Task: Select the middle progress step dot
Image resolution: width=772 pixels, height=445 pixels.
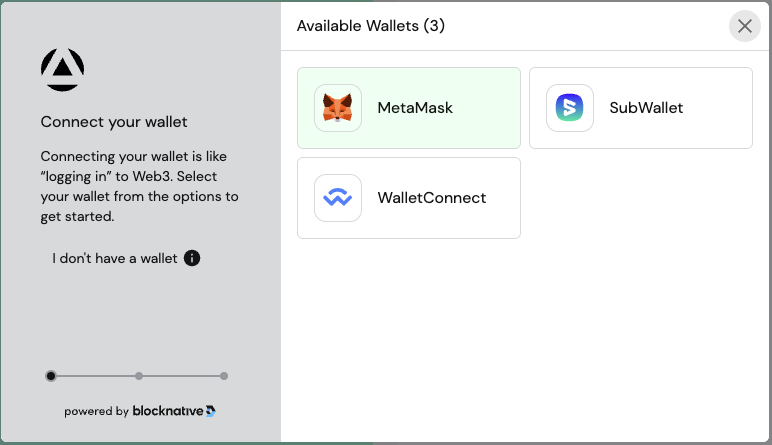Action: 139,376
